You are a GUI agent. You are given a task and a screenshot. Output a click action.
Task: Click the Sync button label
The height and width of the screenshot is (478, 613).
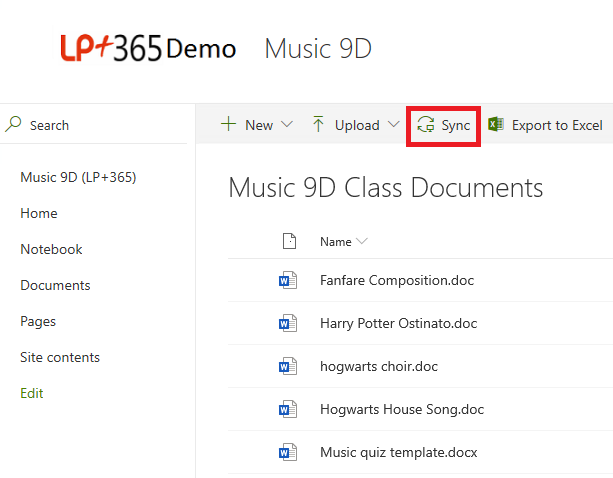455,125
